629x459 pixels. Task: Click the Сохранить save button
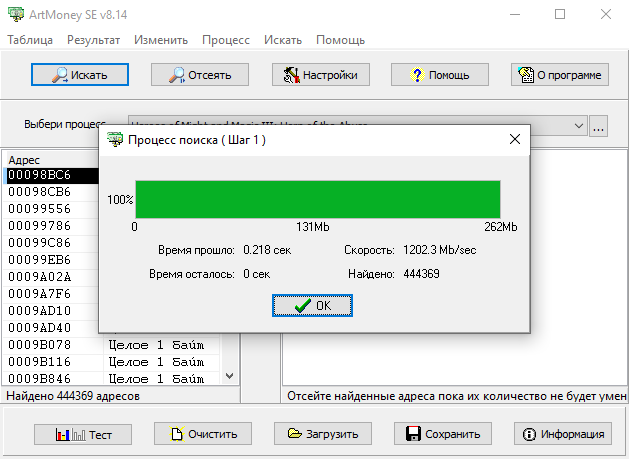[443, 434]
